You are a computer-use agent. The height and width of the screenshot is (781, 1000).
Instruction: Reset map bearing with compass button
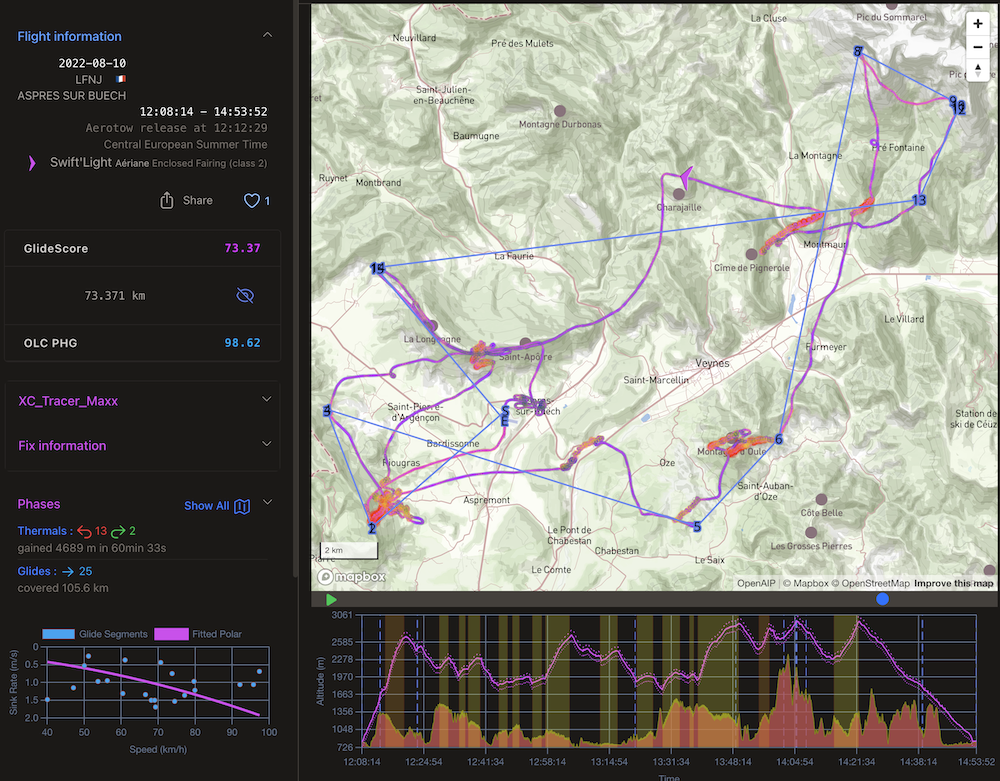tap(977, 70)
